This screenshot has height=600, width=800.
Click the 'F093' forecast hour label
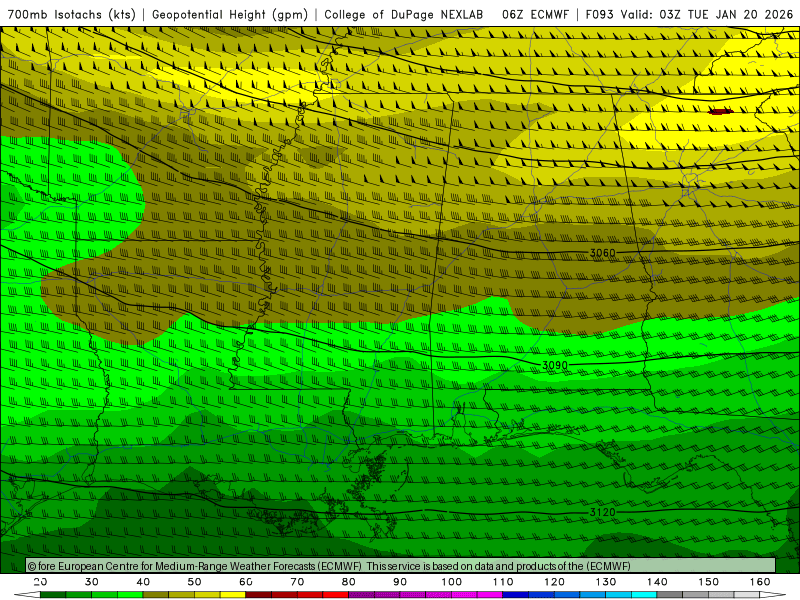pyautogui.click(x=599, y=14)
